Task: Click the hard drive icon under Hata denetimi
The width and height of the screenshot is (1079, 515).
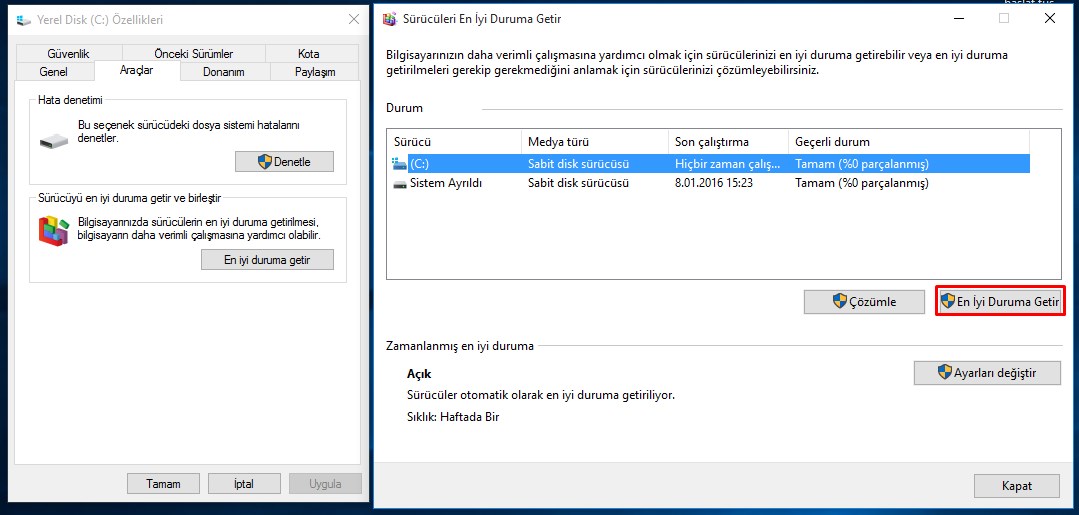Action: tap(55, 142)
